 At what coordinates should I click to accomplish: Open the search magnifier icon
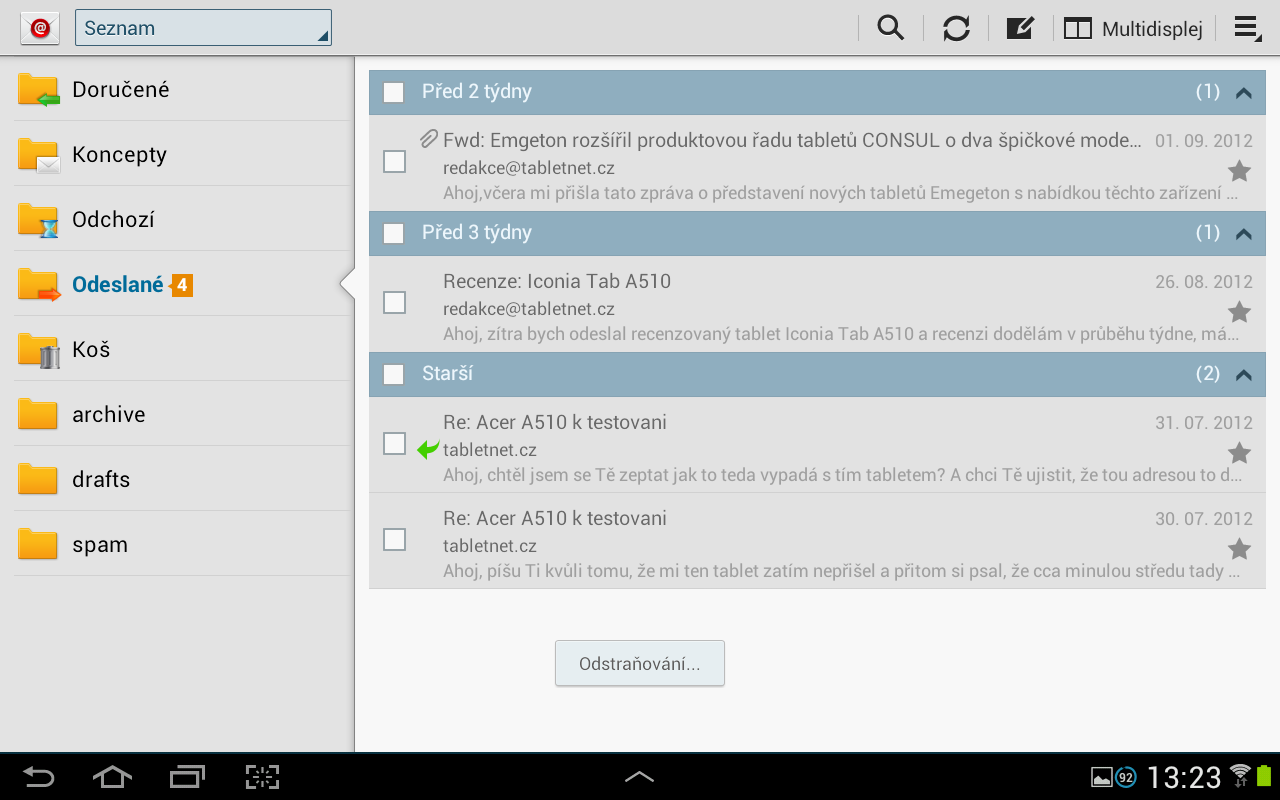tap(890, 28)
